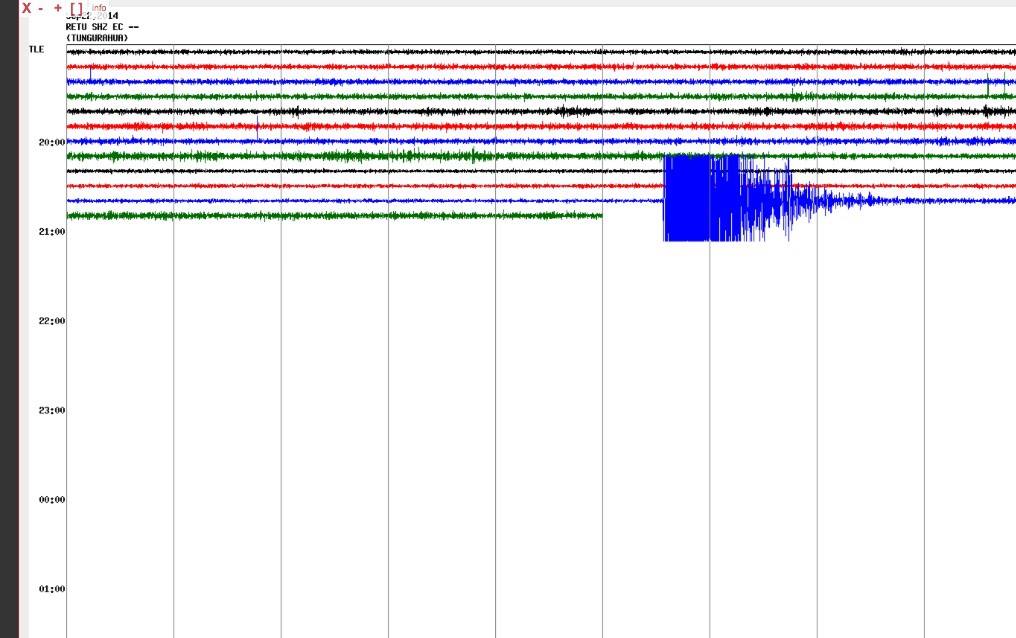Select the 00:00 time marker
Screen dimensions: 1016x638
pos(52,500)
